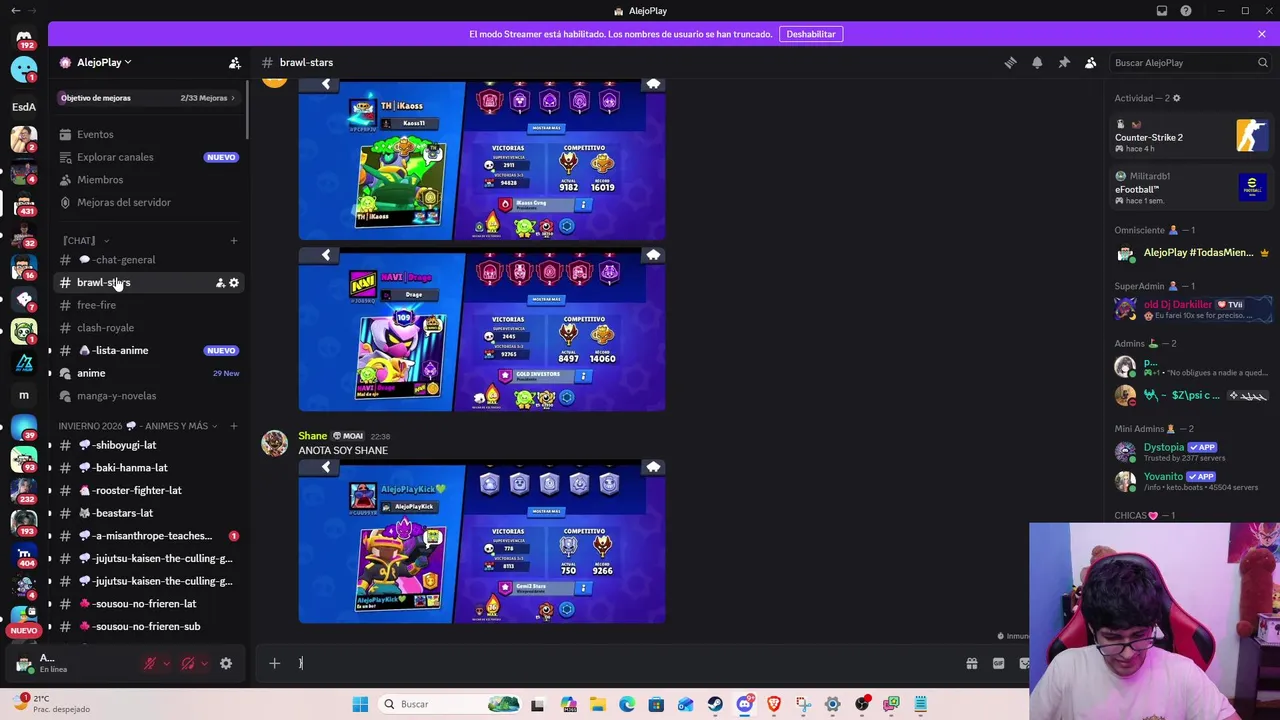Open Steam from the taskbar
1280x720 pixels.
pos(715,704)
